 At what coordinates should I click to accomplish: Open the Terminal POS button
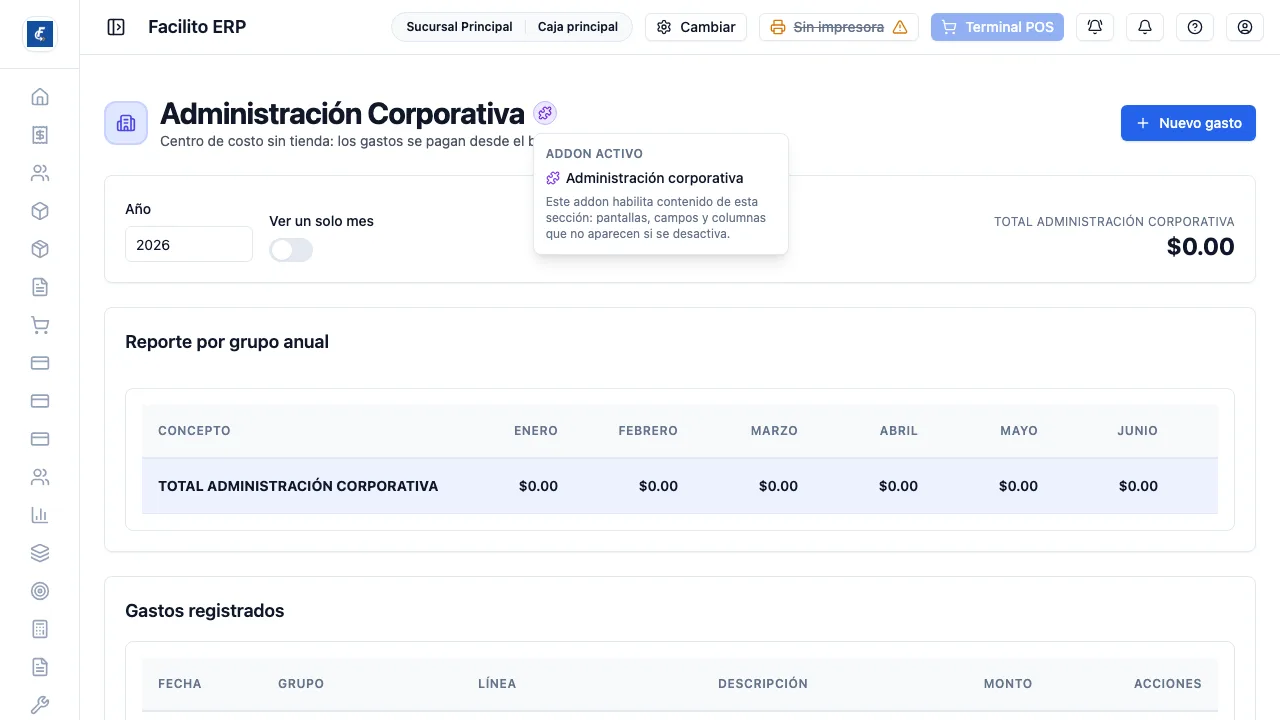point(997,27)
